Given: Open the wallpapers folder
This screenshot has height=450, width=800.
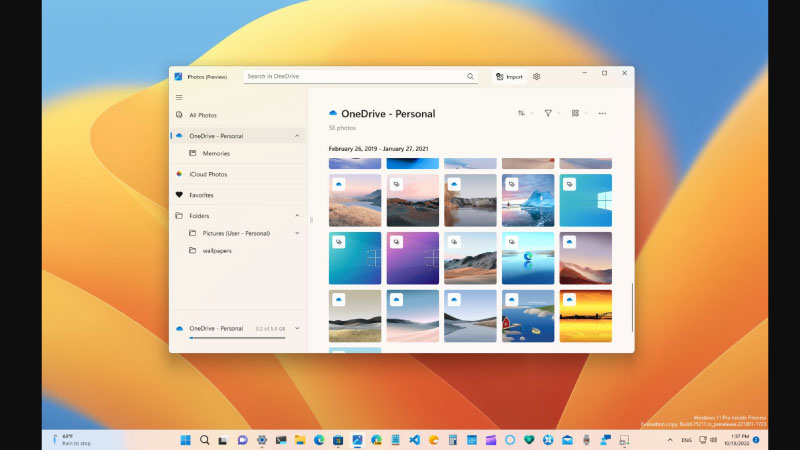Looking at the screenshot, I should click(x=217, y=251).
